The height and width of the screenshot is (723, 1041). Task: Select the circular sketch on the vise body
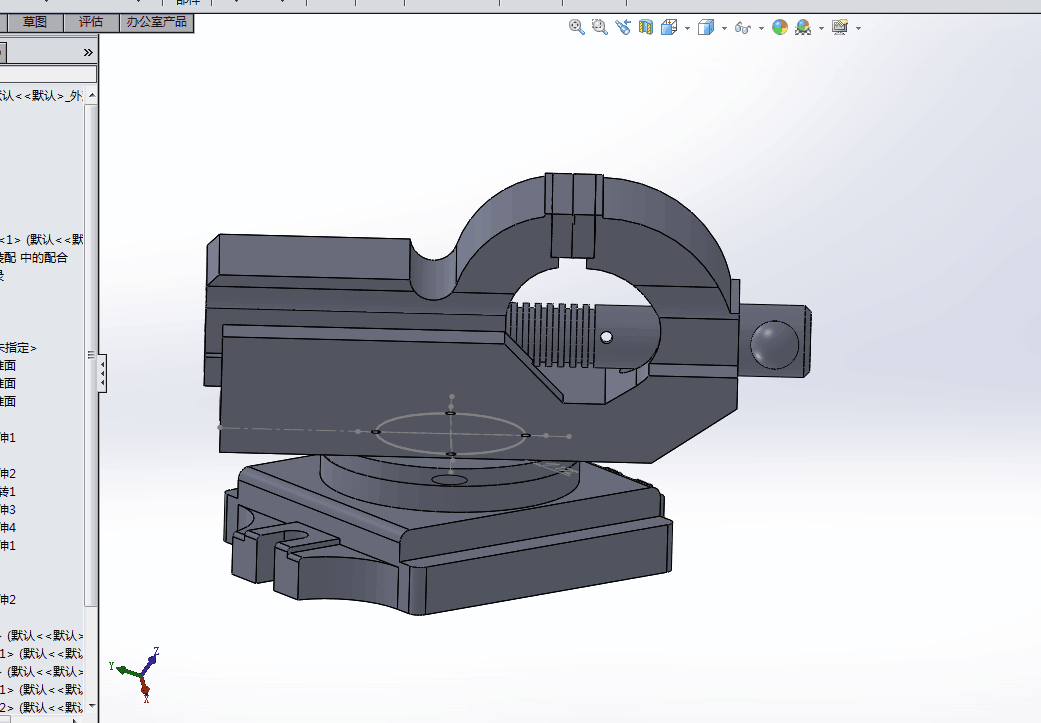click(x=450, y=434)
